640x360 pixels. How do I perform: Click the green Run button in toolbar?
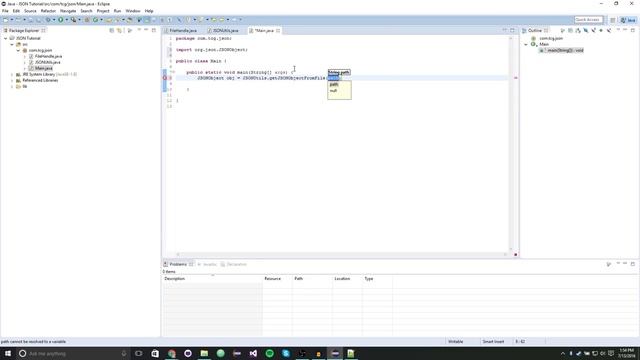60,20
